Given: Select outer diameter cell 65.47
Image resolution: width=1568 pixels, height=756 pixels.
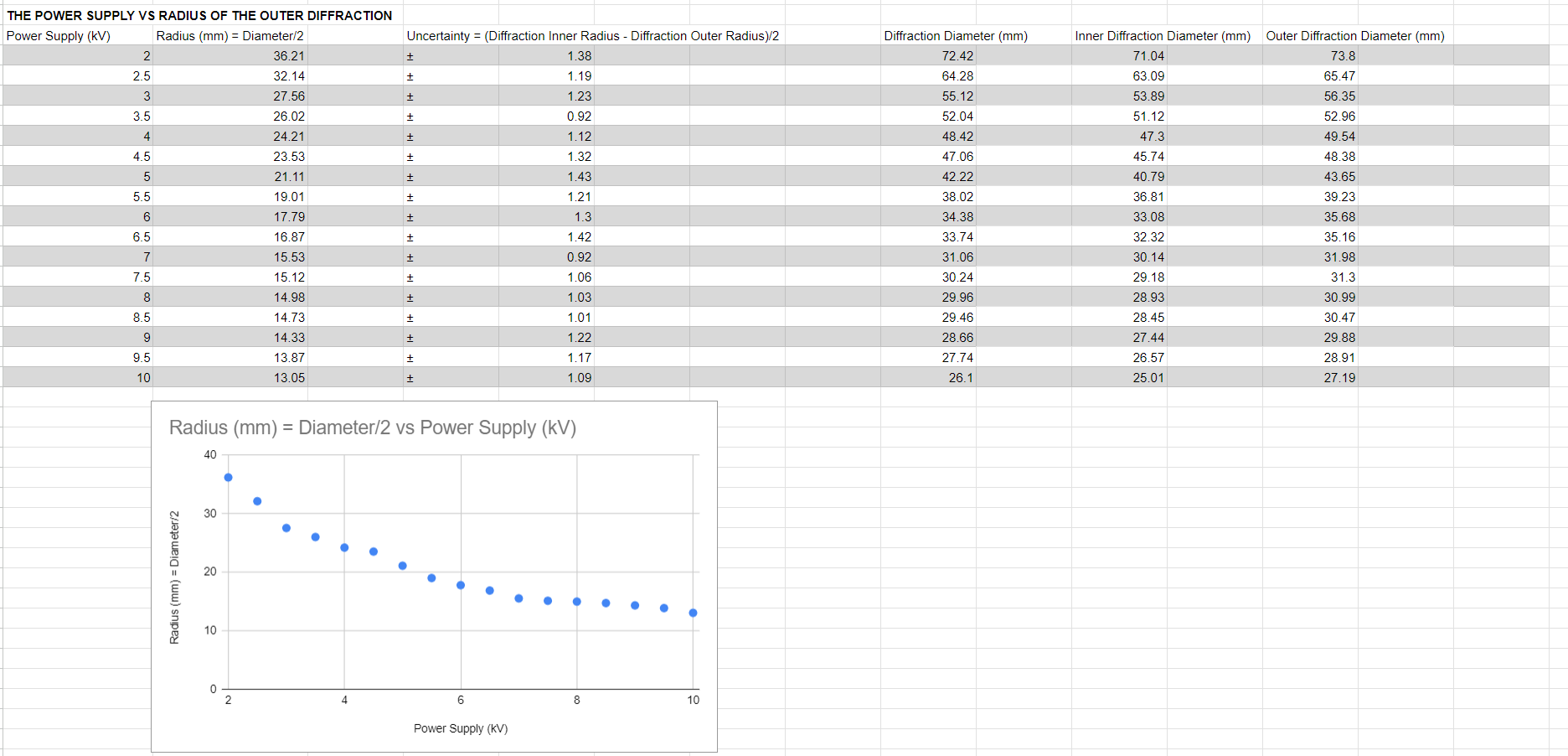Looking at the screenshot, I should (x=1339, y=75).
